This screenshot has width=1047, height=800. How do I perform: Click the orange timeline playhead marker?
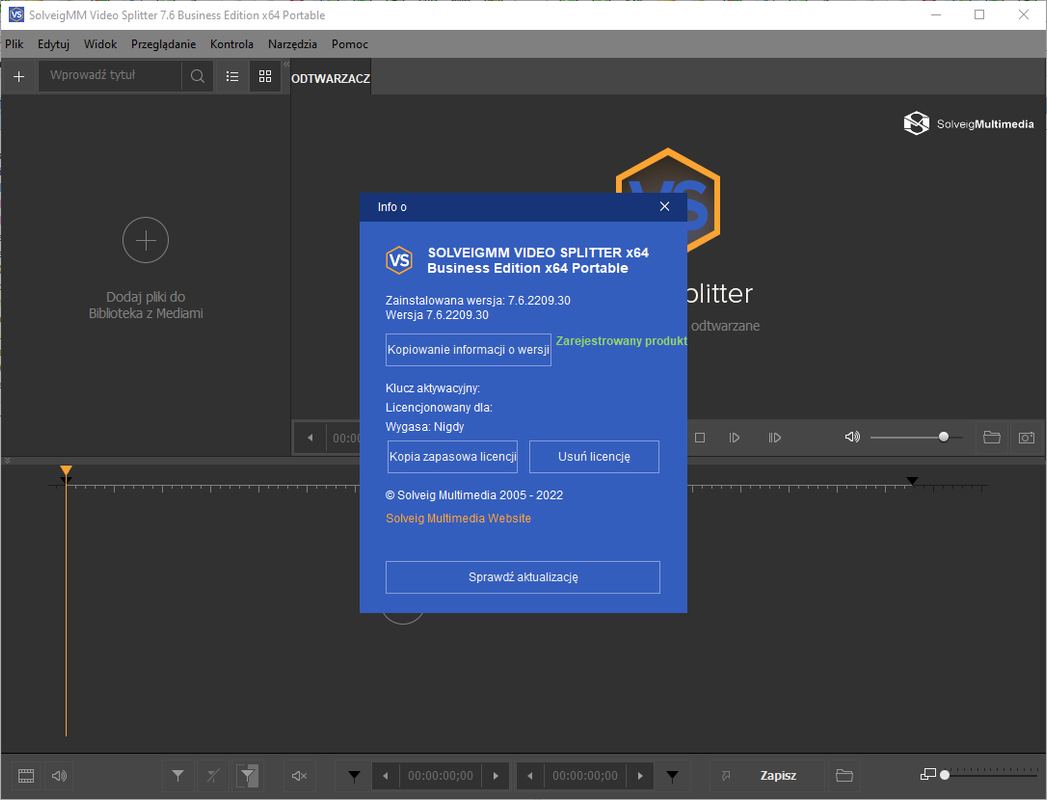65,471
